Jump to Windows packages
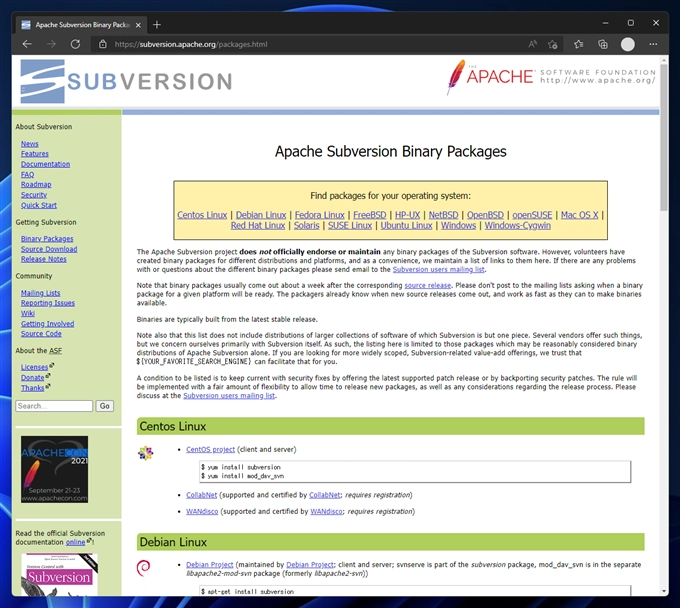This screenshot has width=680, height=608. pos(458,226)
